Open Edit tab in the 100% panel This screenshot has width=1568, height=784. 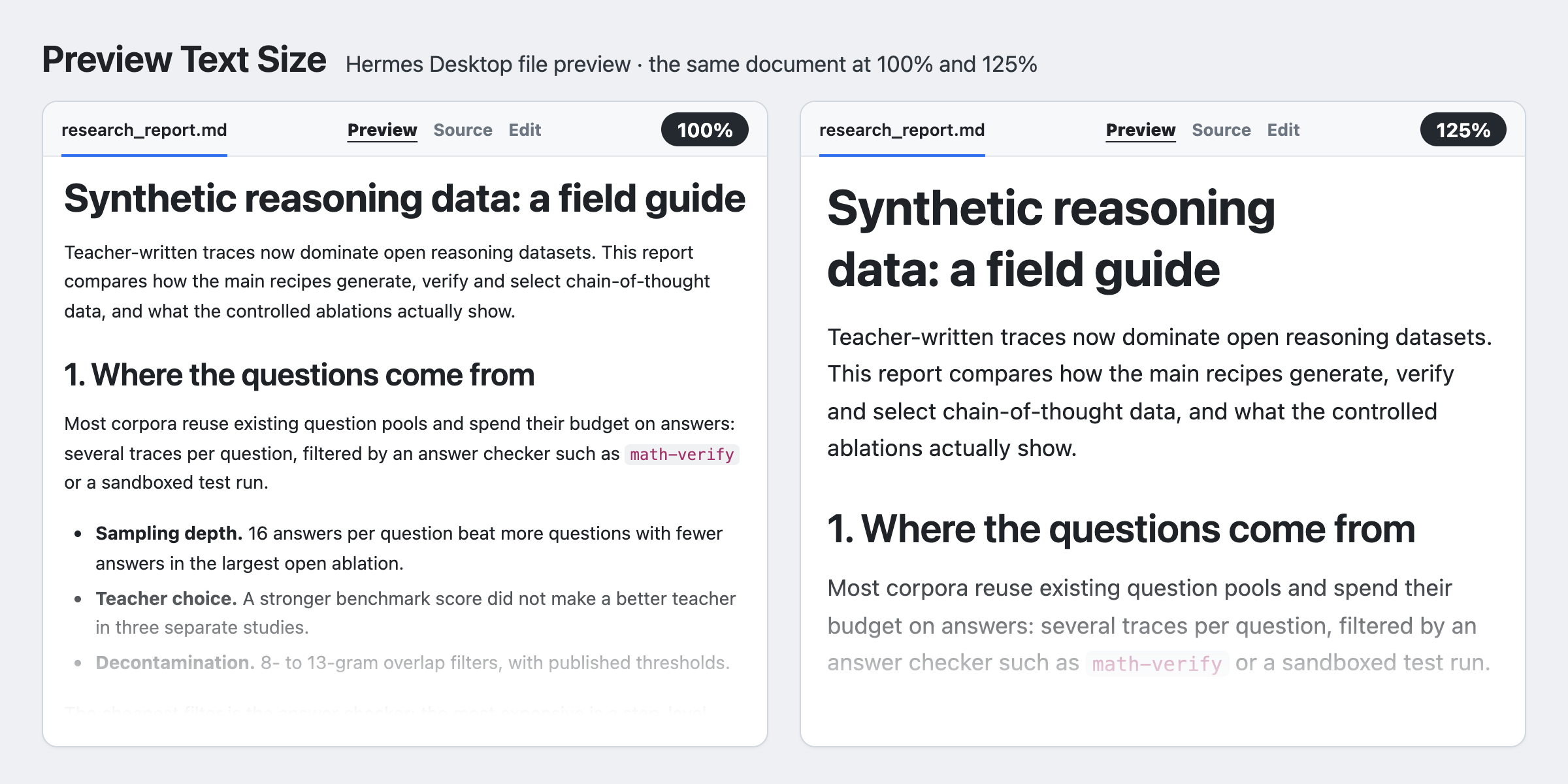525,130
